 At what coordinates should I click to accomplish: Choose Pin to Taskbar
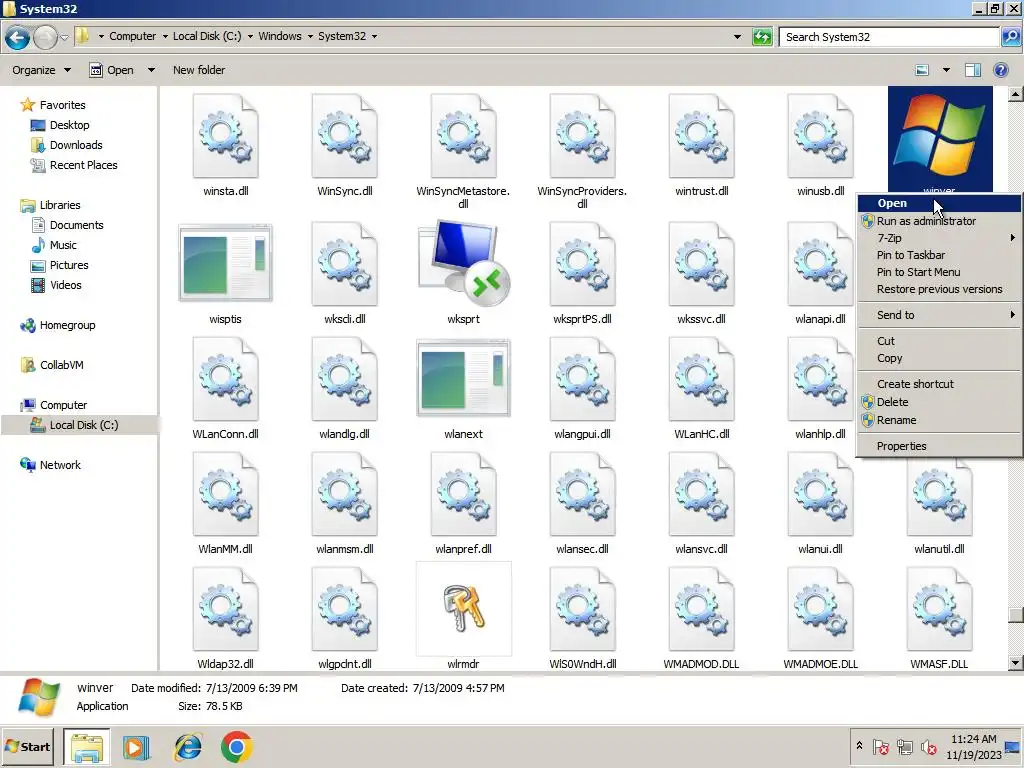(939, 255)
